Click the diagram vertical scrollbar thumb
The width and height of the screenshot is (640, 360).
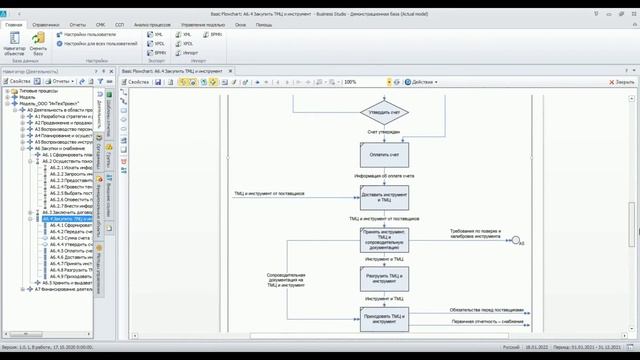(x=631, y=224)
